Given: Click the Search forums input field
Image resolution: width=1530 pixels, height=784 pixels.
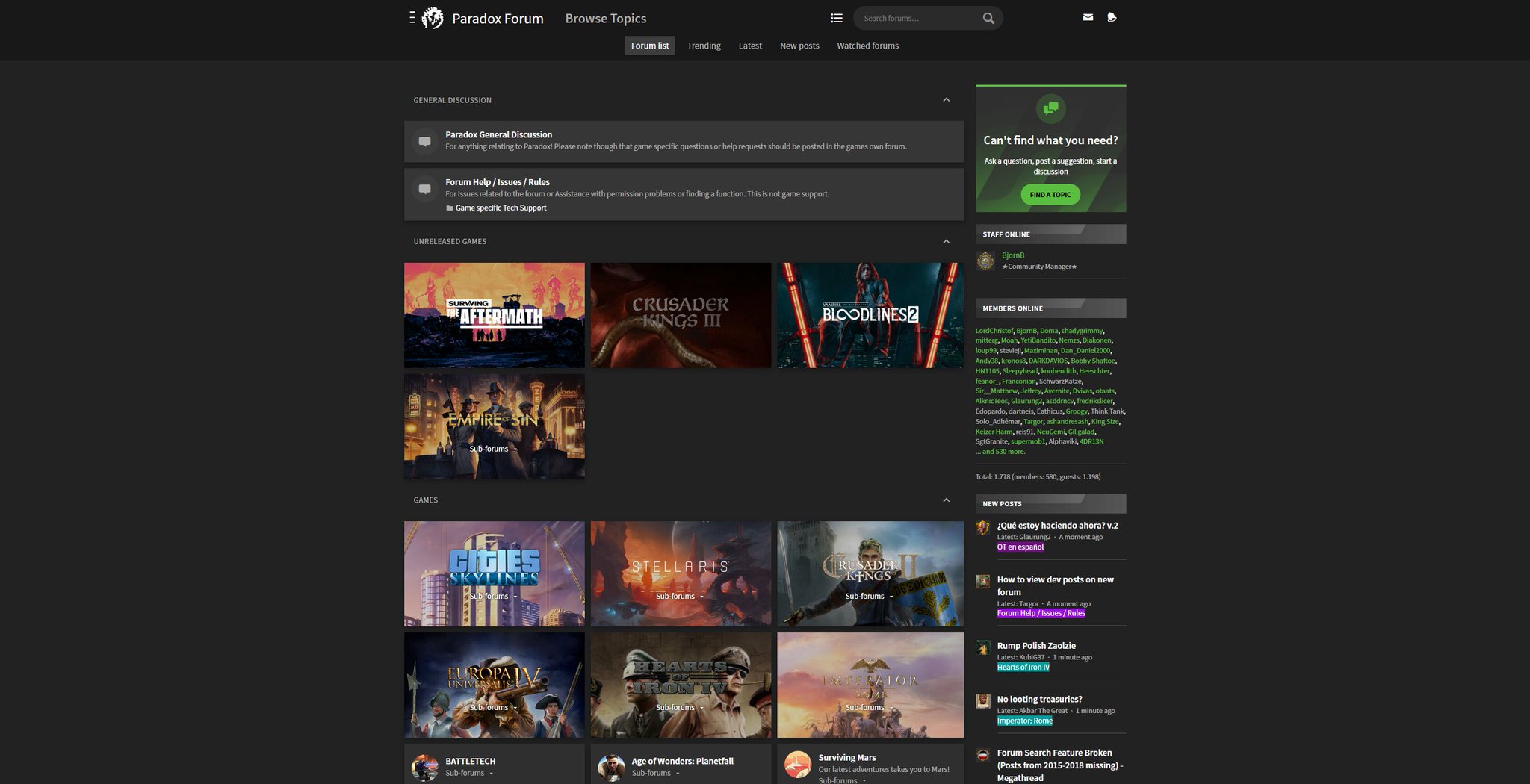Looking at the screenshot, I should (x=919, y=19).
